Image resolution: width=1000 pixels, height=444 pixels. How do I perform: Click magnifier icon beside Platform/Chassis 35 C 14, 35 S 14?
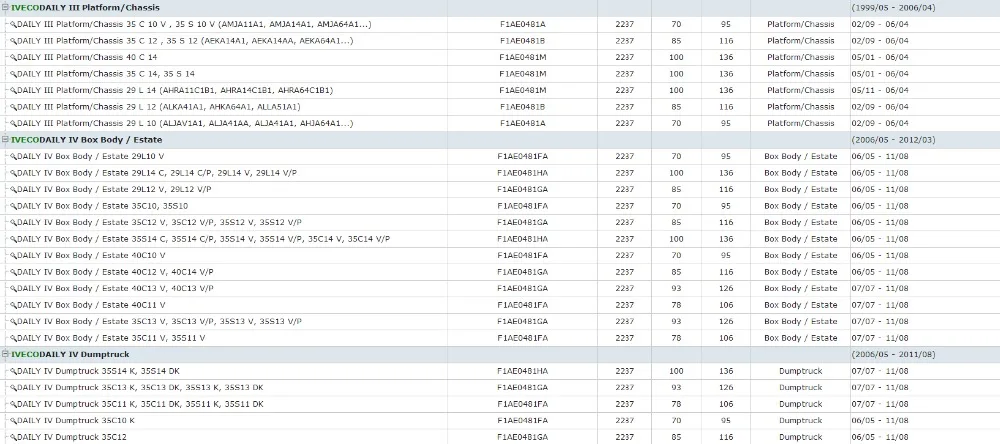coord(13,74)
